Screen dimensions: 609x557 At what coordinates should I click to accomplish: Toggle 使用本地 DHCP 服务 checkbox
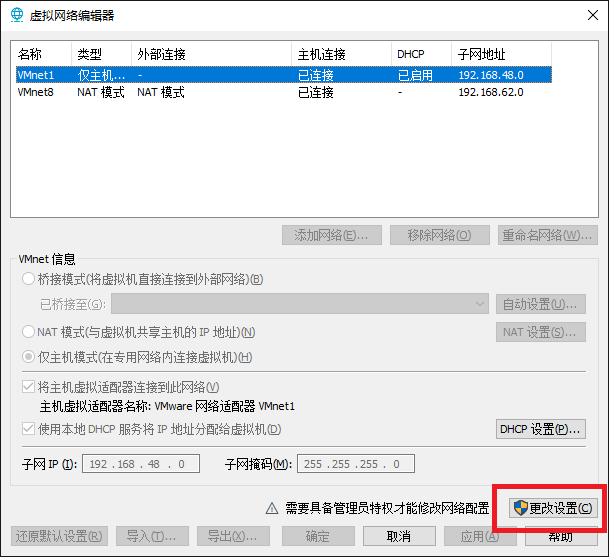pyautogui.click(x=28, y=429)
